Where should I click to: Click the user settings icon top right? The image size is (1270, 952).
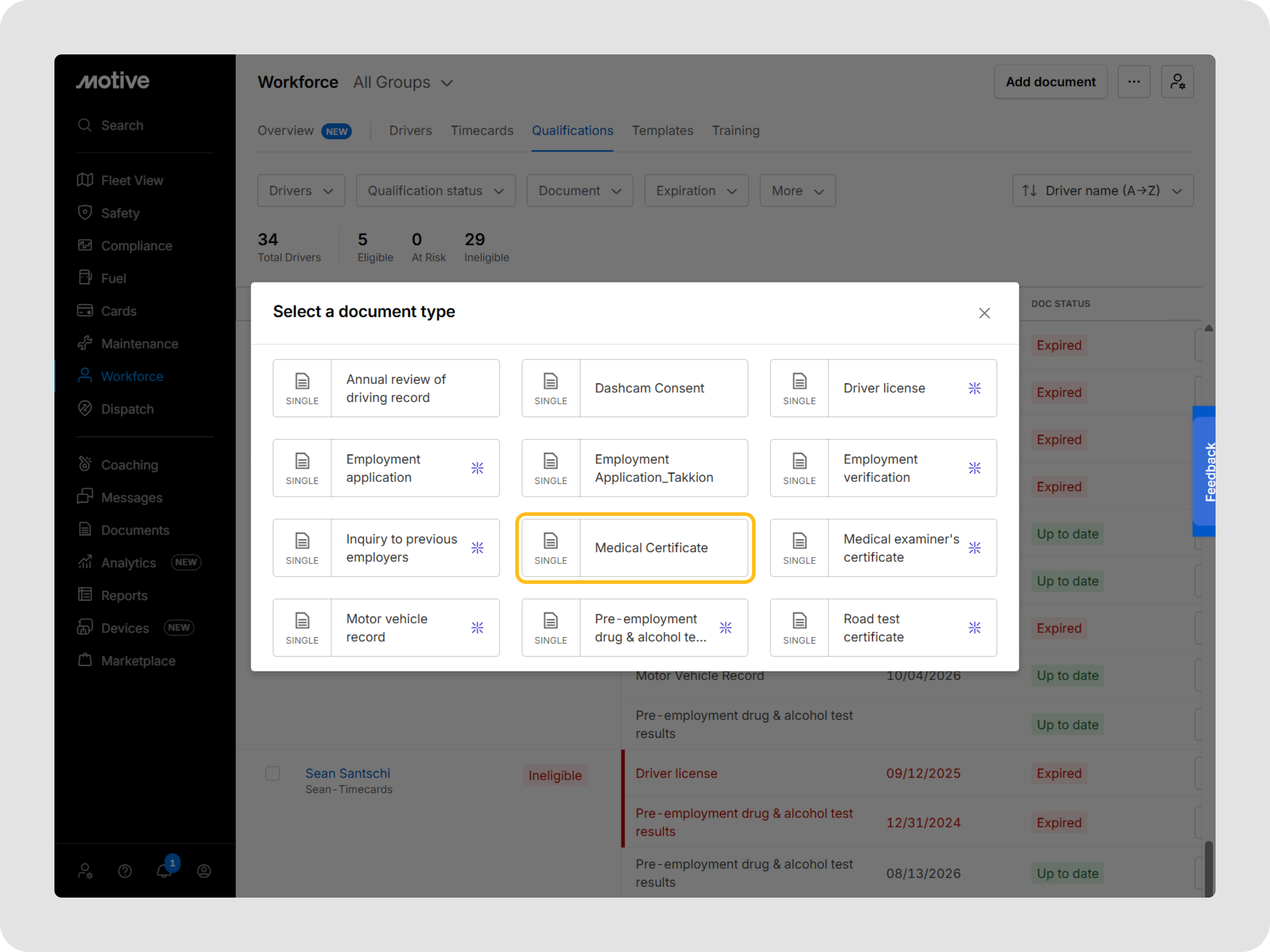[1177, 82]
